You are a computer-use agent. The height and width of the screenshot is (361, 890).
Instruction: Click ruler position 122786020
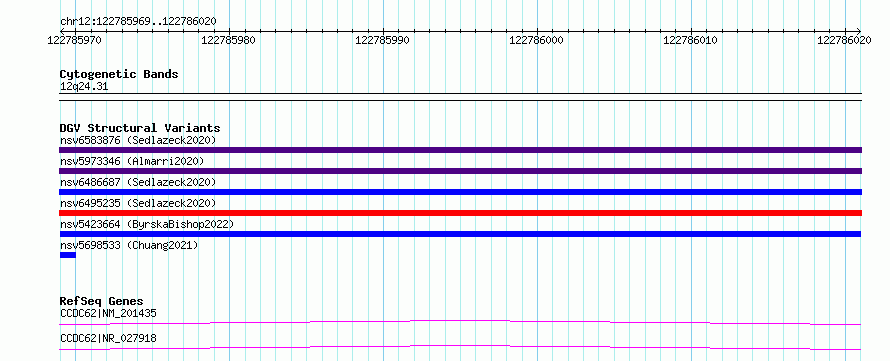(844, 40)
